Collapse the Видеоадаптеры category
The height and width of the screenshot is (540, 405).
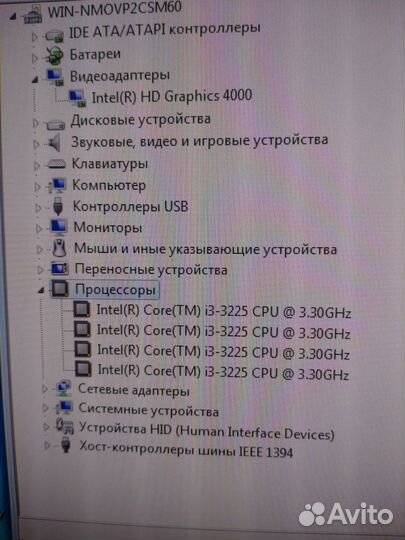click(35, 80)
